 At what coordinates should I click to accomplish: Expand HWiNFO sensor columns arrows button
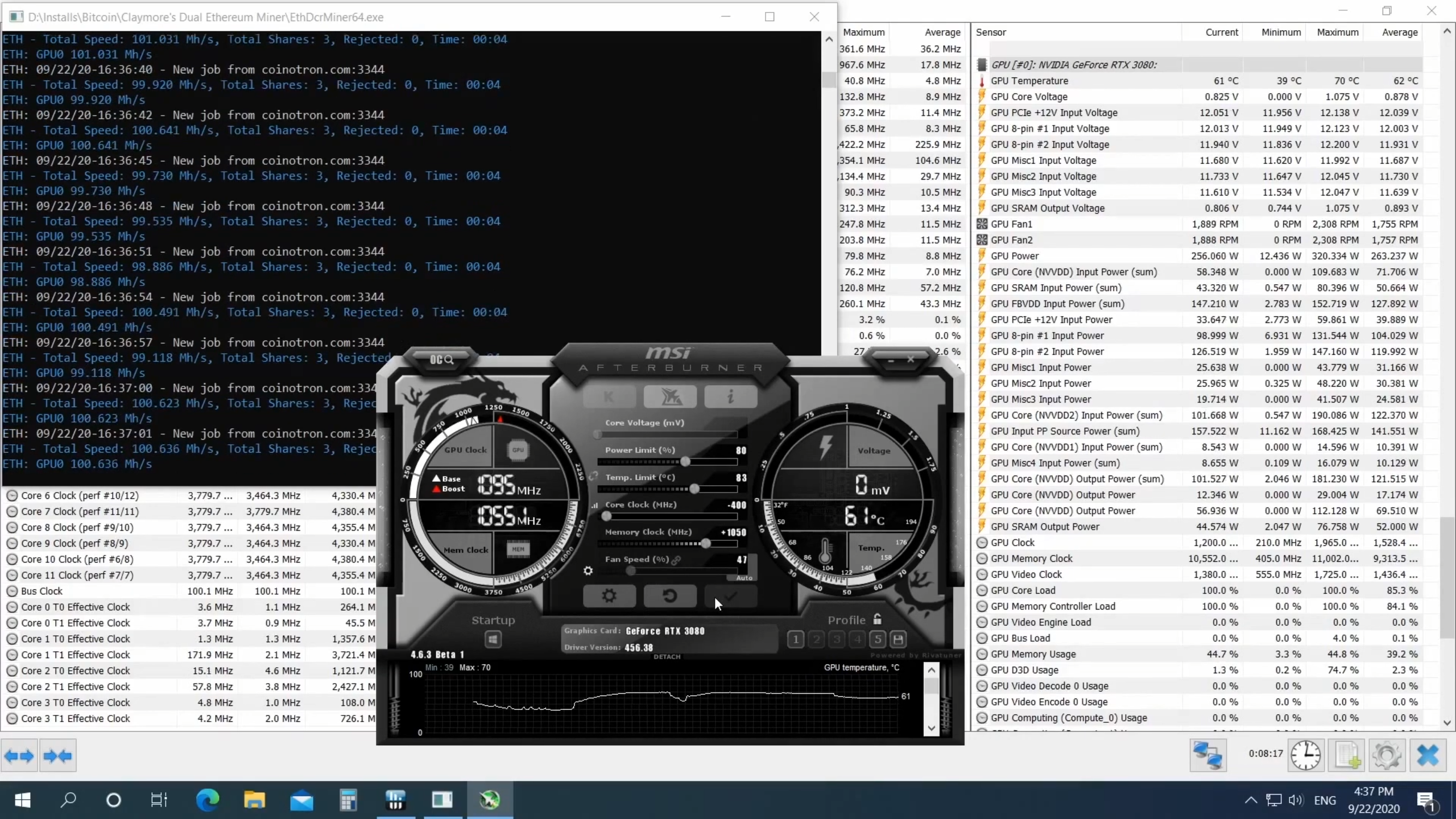coord(19,756)
